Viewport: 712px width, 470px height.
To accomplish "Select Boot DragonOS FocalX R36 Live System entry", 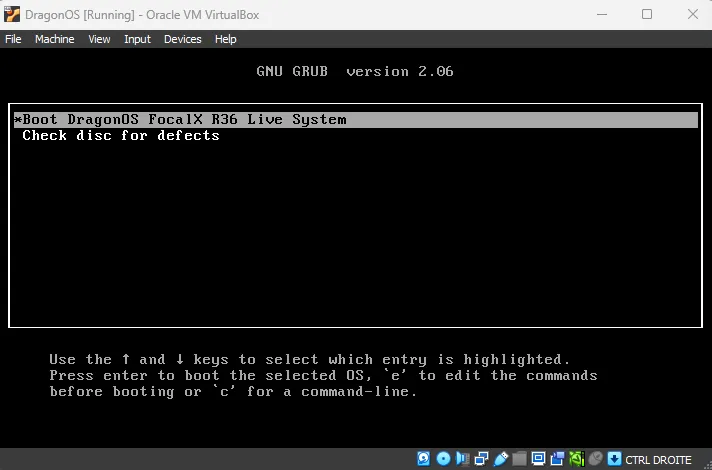I will (356, 119).
